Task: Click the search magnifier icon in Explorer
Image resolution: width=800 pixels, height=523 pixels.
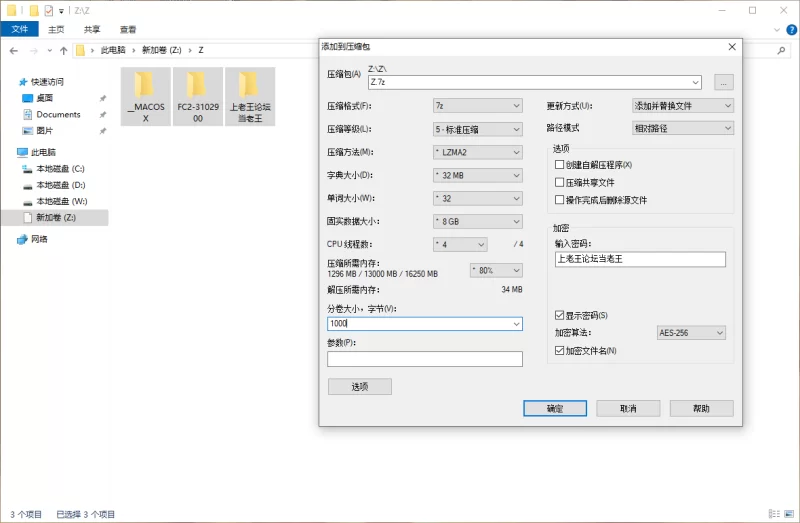Action: coord(781,51)
